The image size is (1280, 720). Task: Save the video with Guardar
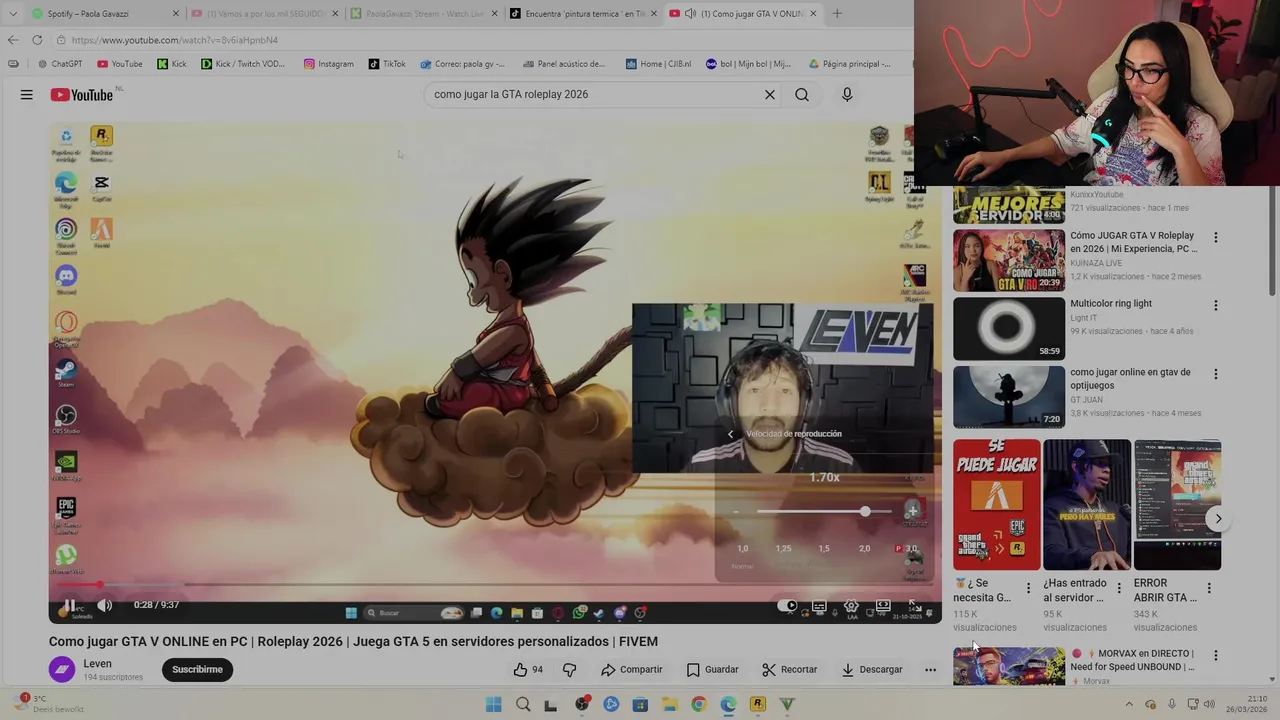(712, 670)
